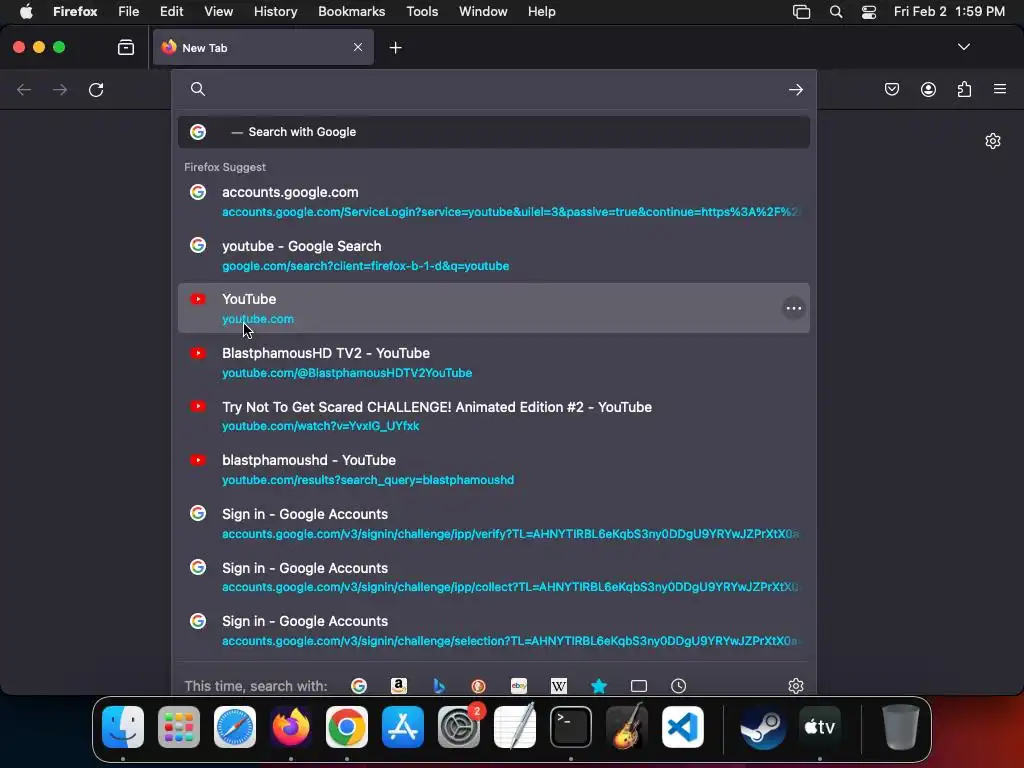Viewport: 1024px width, 768px height.
Task: Open the Window menu
Action: tap(483, 12)
